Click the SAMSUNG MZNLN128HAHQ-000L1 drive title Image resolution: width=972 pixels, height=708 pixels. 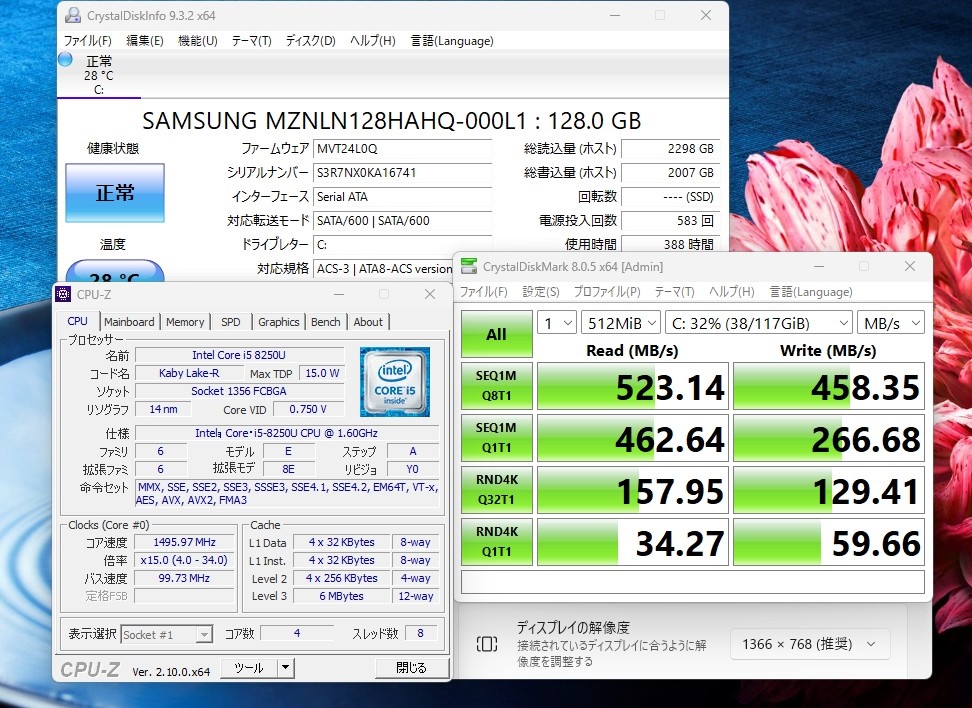tap(392, 120)
